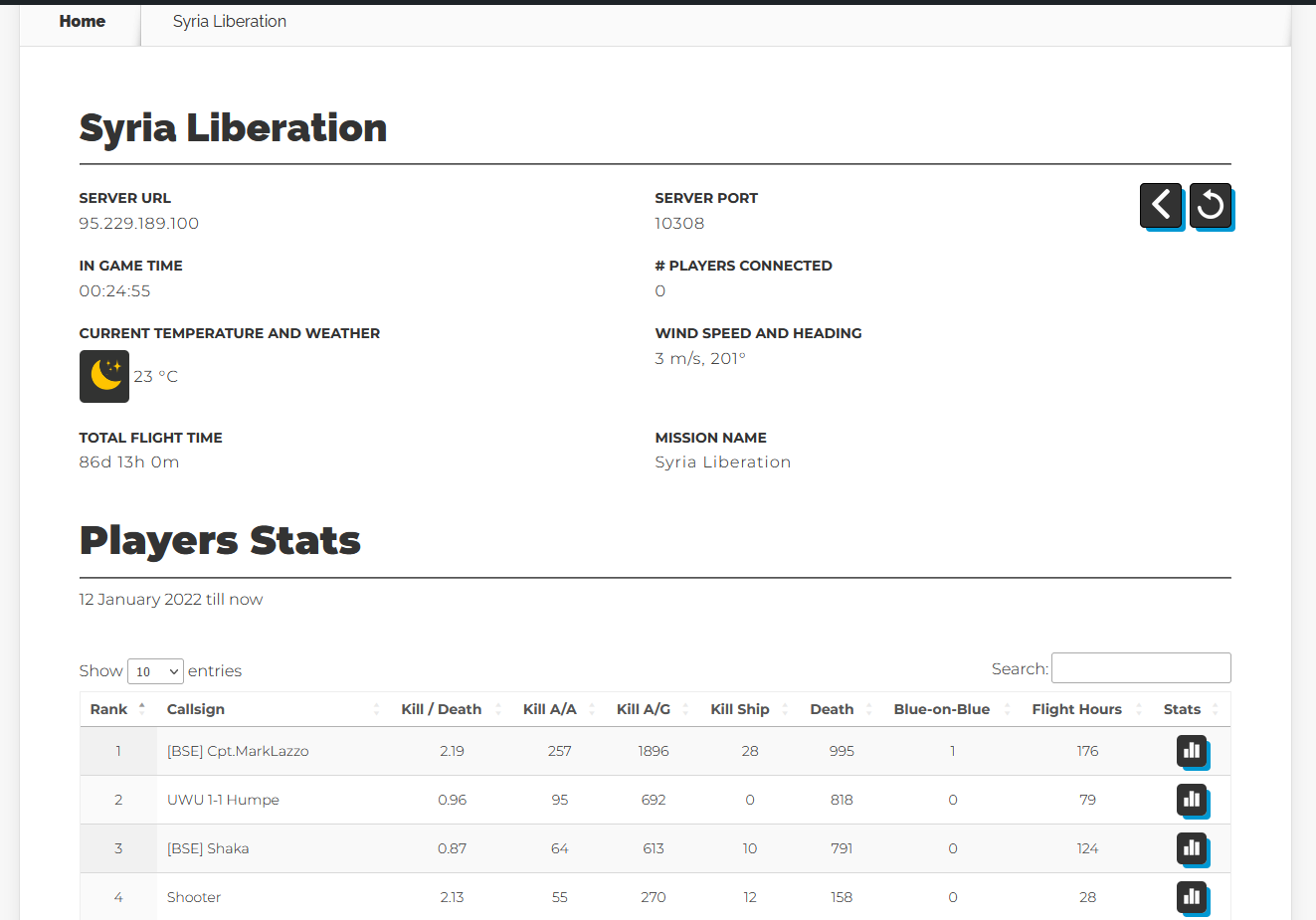This screenshot has width=1316, height=920.
Task: Sort table by Callsign column
Action: tap(274, 709)
